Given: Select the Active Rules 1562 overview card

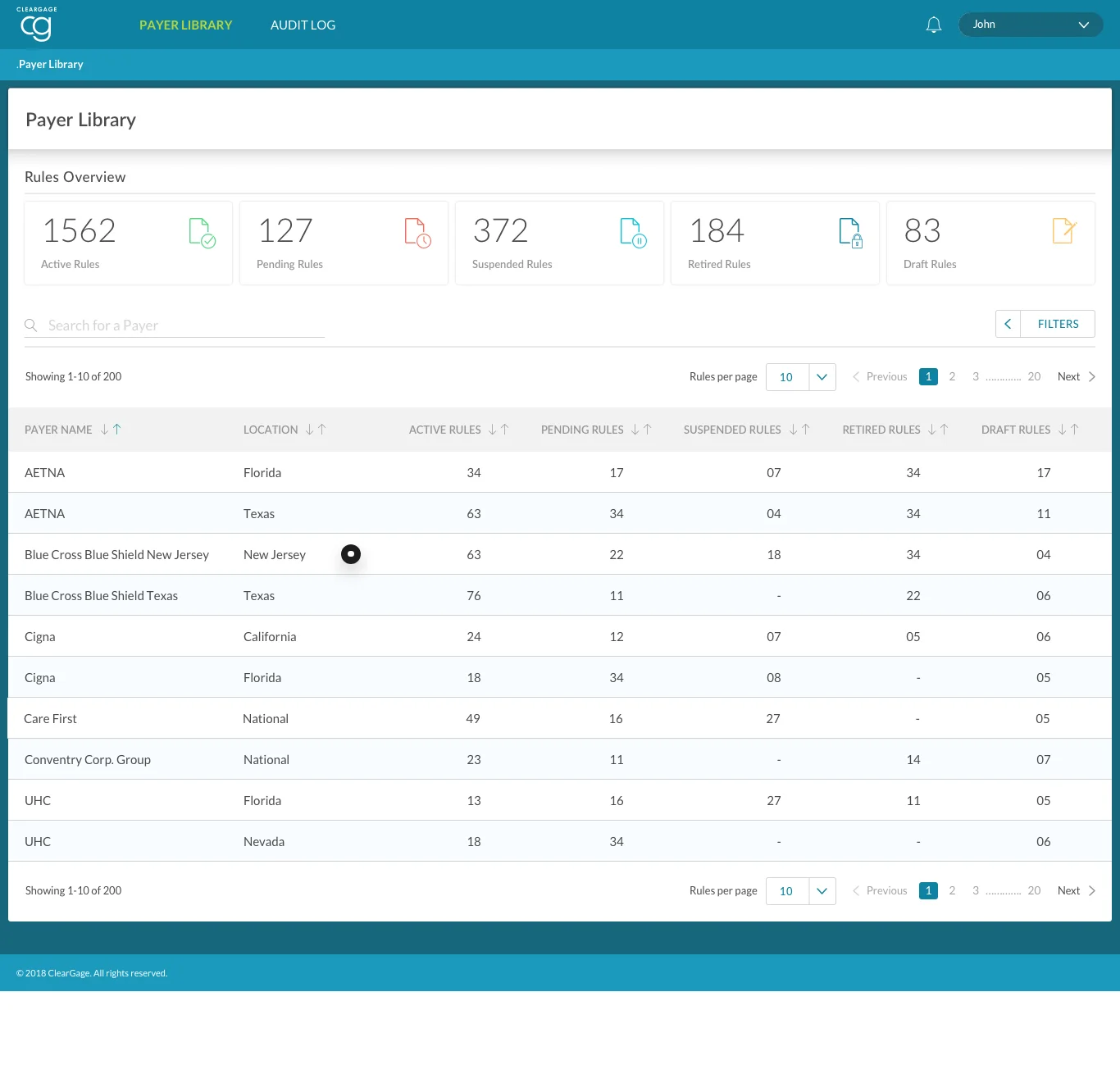Looking at the screenshot, I should (x=128, y=243).
